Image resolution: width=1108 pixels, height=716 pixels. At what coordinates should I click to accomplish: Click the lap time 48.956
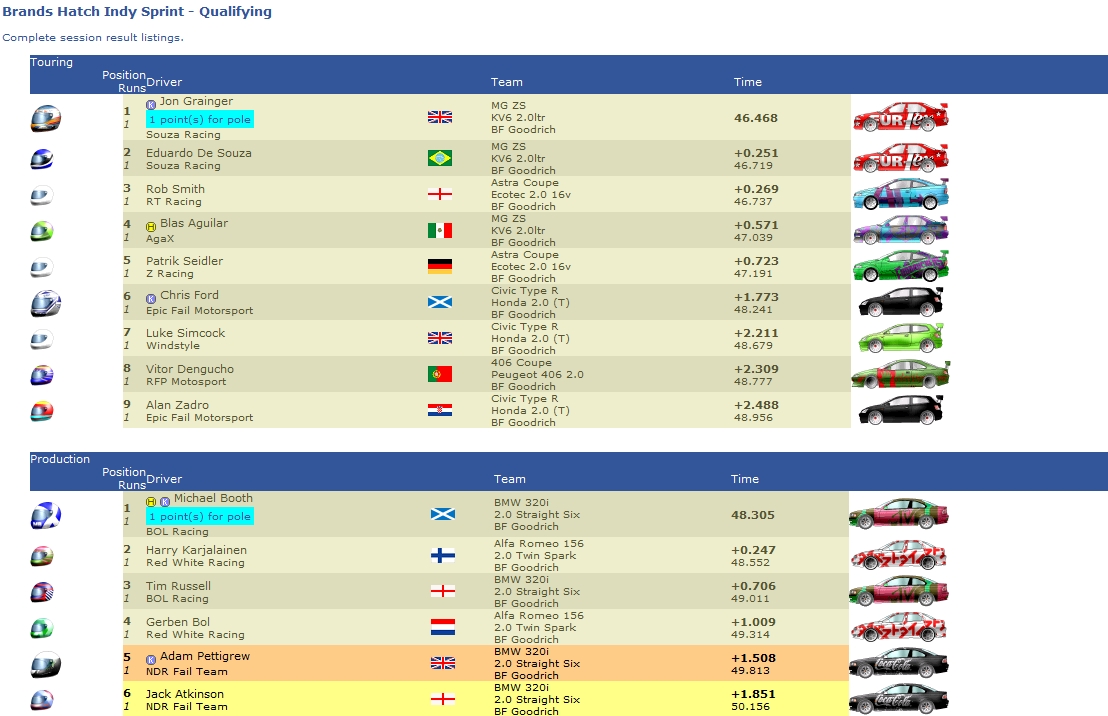point(753,418)
